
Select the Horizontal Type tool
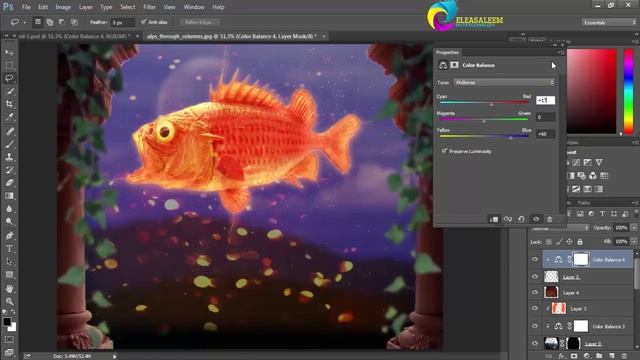pyautogui.click(x=9, y=249)
